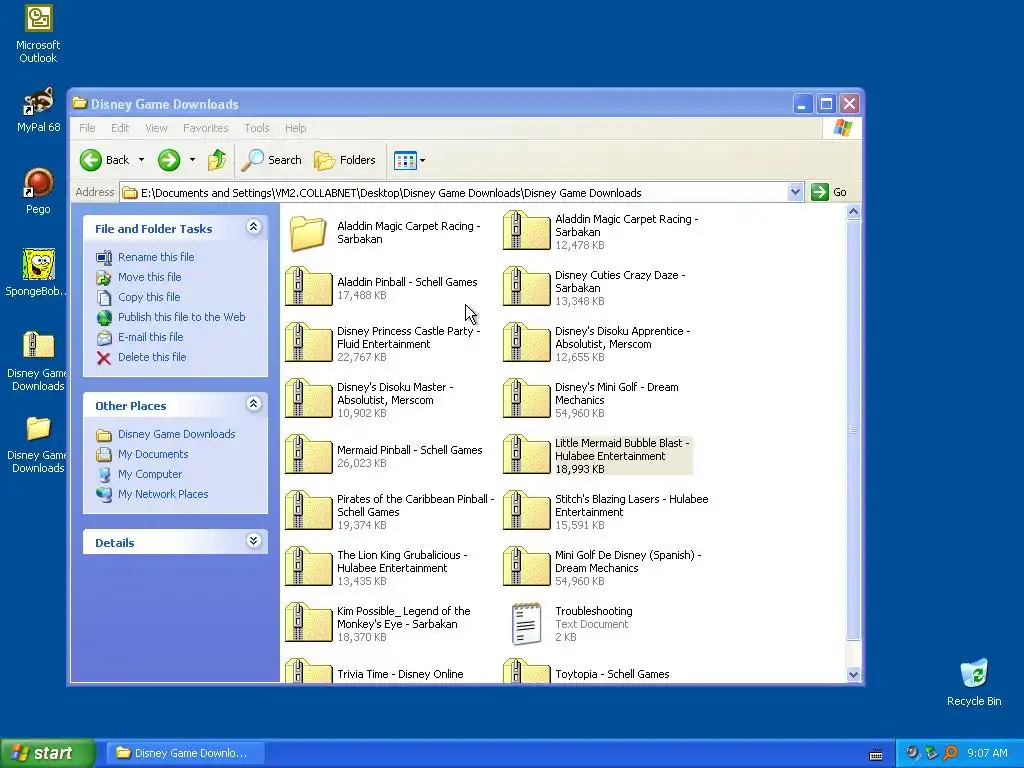The image size is (1024, 768).
Task: Click the green Forward arrow button
Action: click(169, 160)
